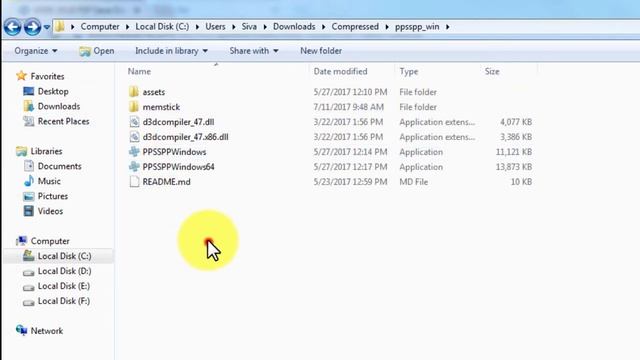Create a New folder
Viewport: 640px width, 360px height.
pyautogui.click(x=321, y=51)
